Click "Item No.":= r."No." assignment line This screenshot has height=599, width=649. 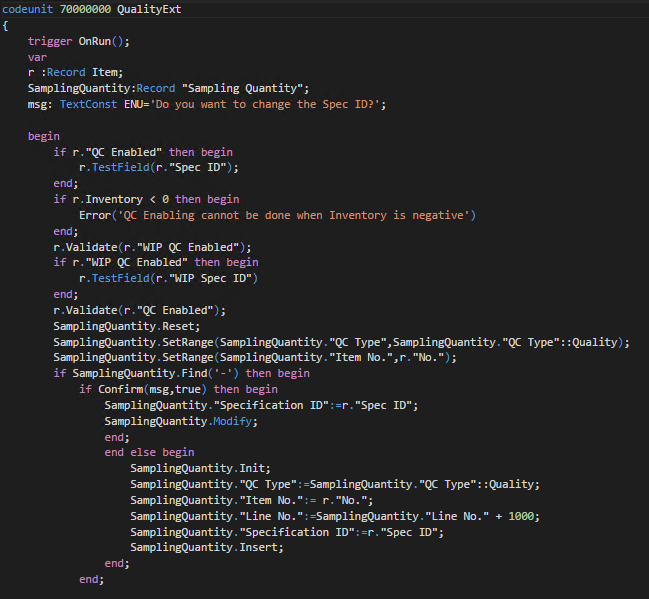[252, 500]
